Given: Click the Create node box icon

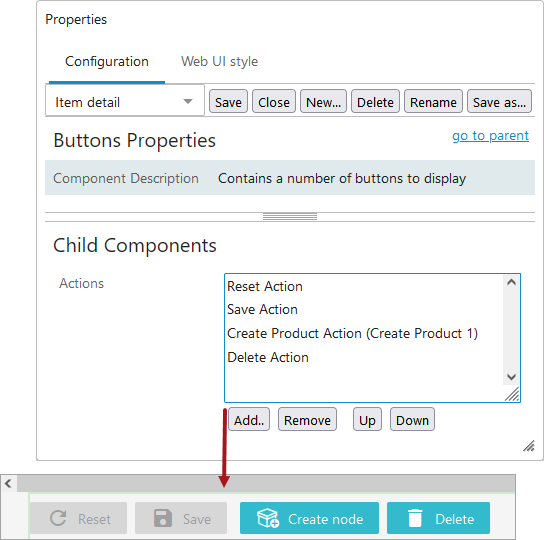Looking at the screenshot, I should (x=268, y=518).
